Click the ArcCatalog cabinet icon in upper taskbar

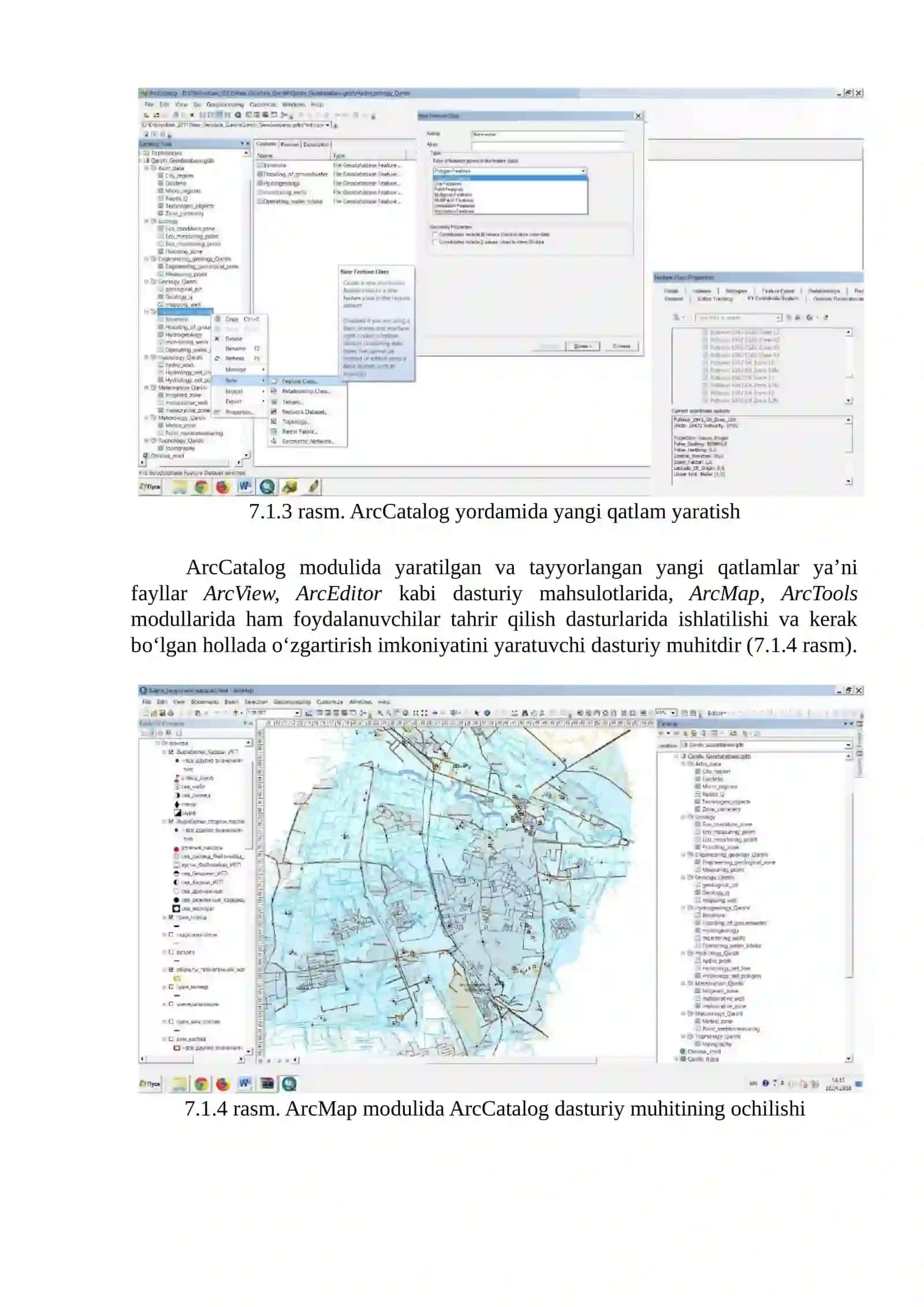coord(289,487)
